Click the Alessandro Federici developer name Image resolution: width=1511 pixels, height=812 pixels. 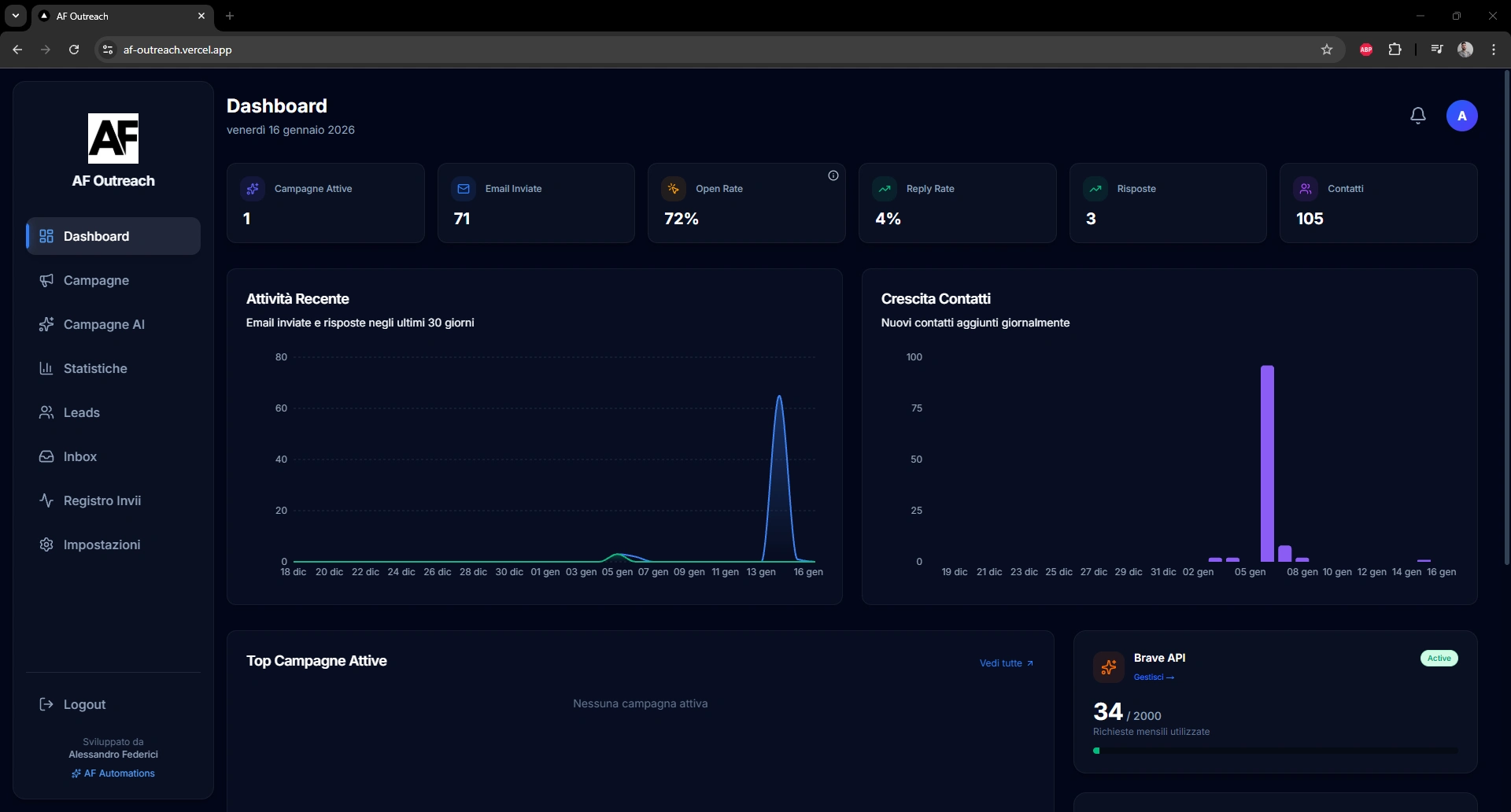tap(113, 755)
